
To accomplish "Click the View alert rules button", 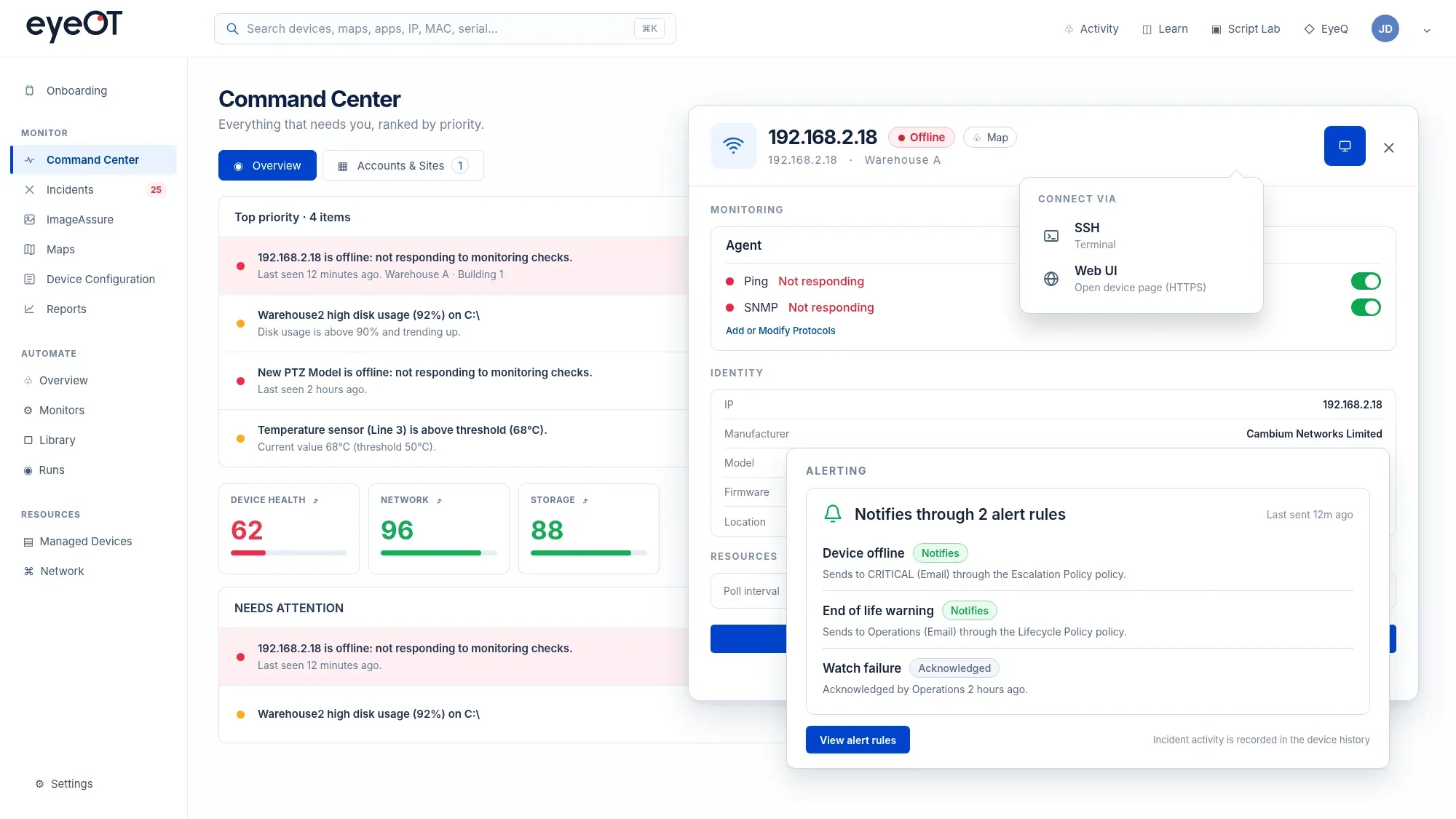I will pyautogui.click(x=858, y=740).
